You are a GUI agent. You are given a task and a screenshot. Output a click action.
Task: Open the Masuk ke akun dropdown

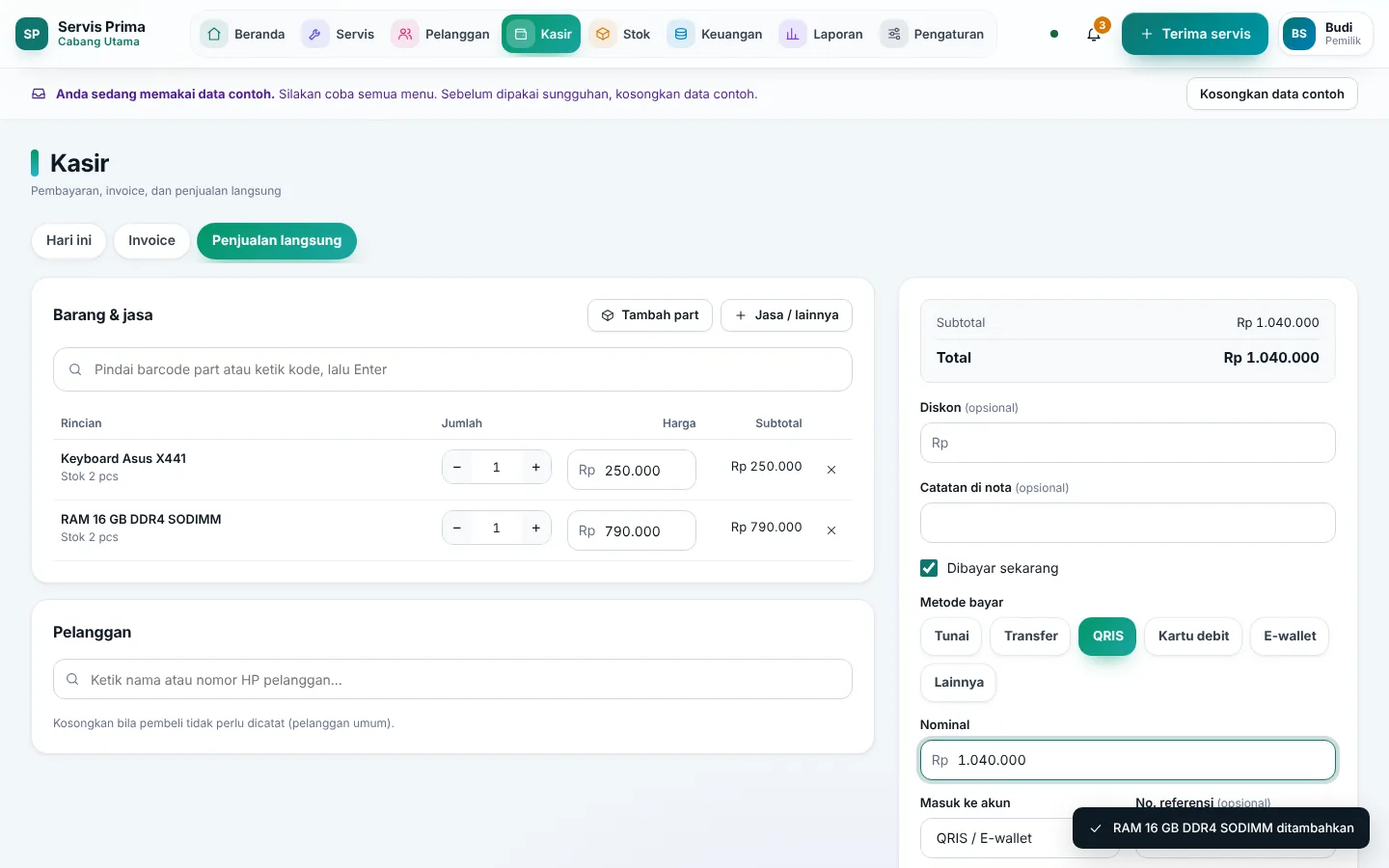click(1020, 838)
